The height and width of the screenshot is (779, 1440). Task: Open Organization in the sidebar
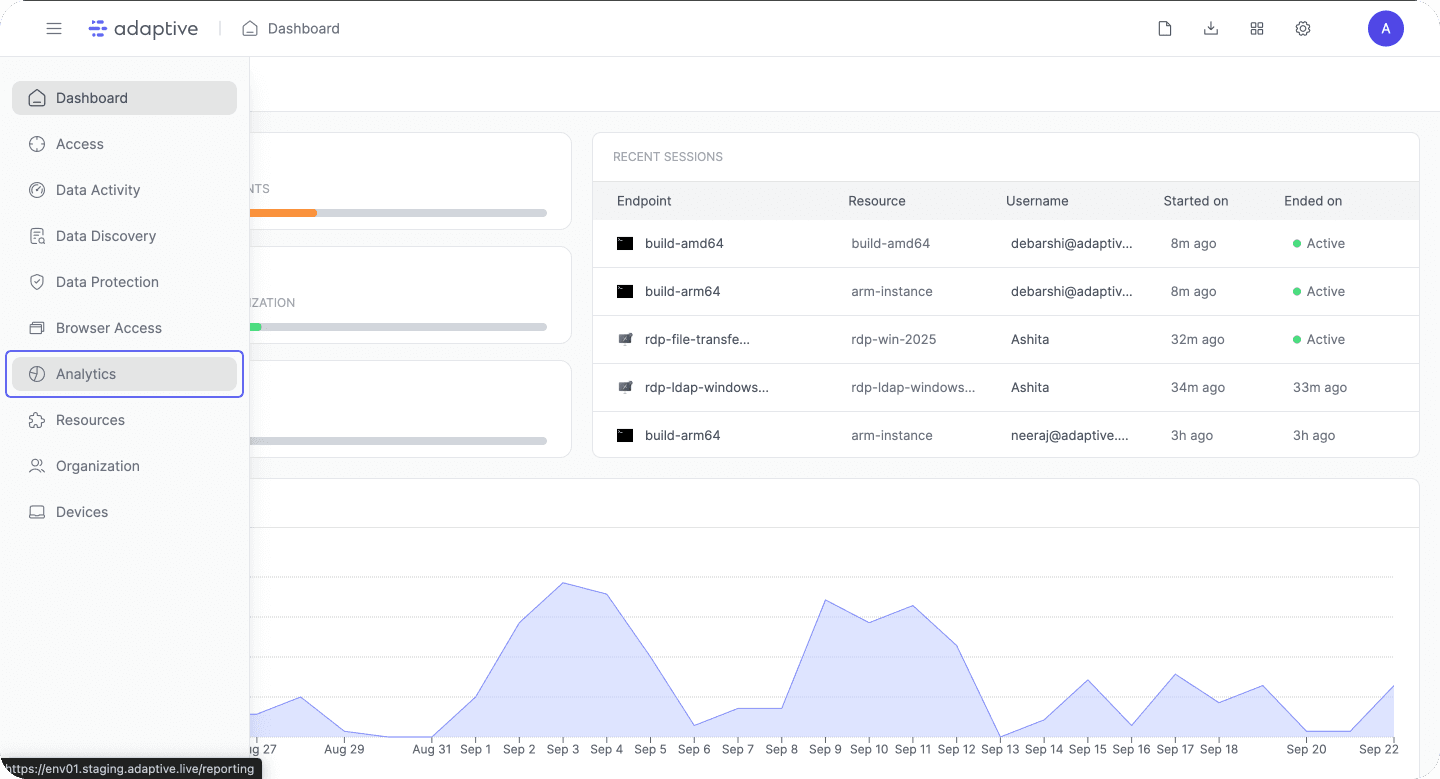point(124,466)
